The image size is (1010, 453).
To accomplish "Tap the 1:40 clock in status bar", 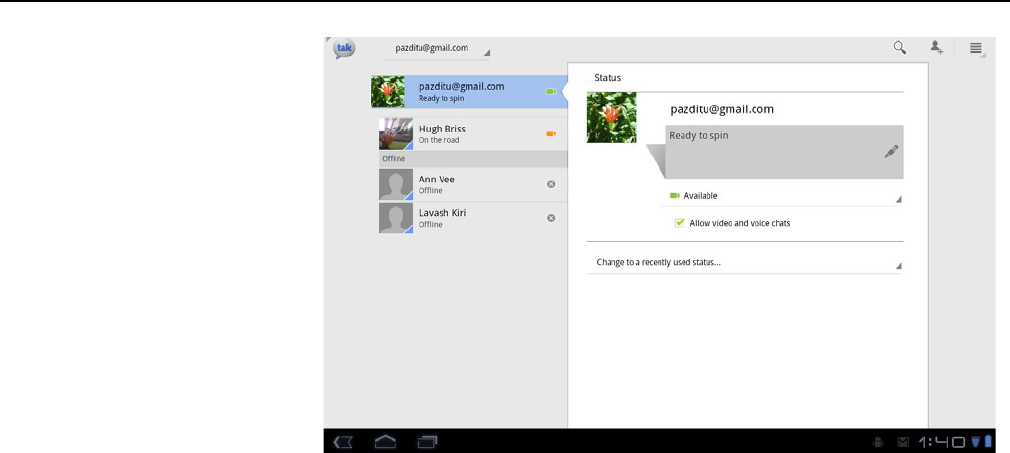I will pyautogui.click(x=942, y=442).
